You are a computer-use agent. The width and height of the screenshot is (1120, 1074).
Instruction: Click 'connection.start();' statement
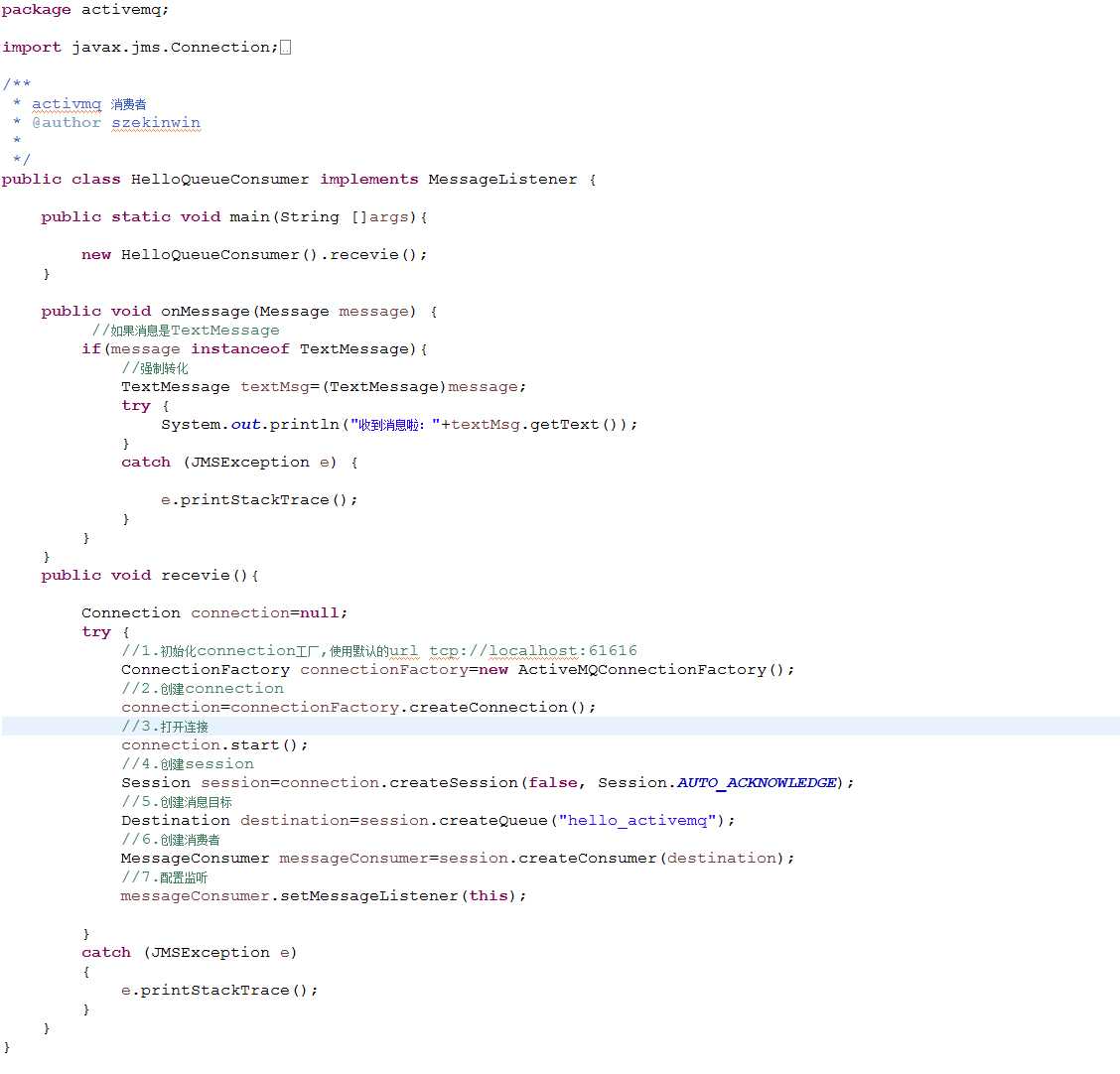click(215, 745)
